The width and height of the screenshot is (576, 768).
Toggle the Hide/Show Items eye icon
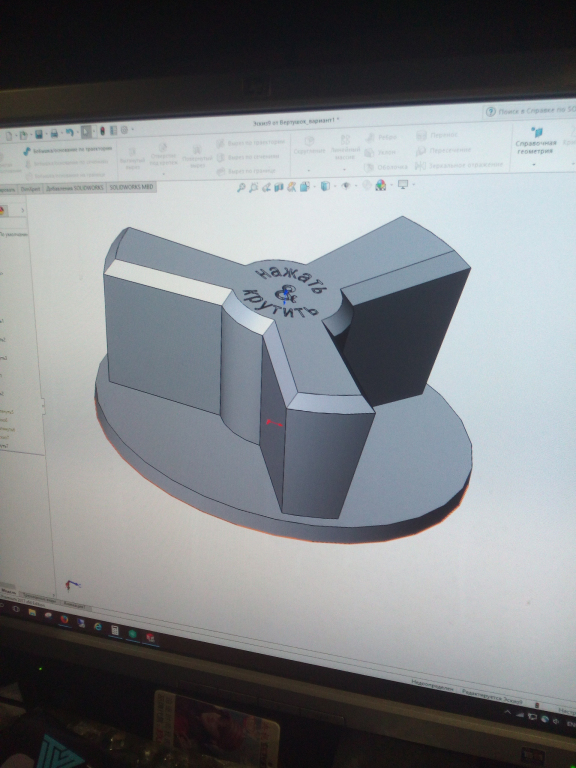[x=346, y=186]
